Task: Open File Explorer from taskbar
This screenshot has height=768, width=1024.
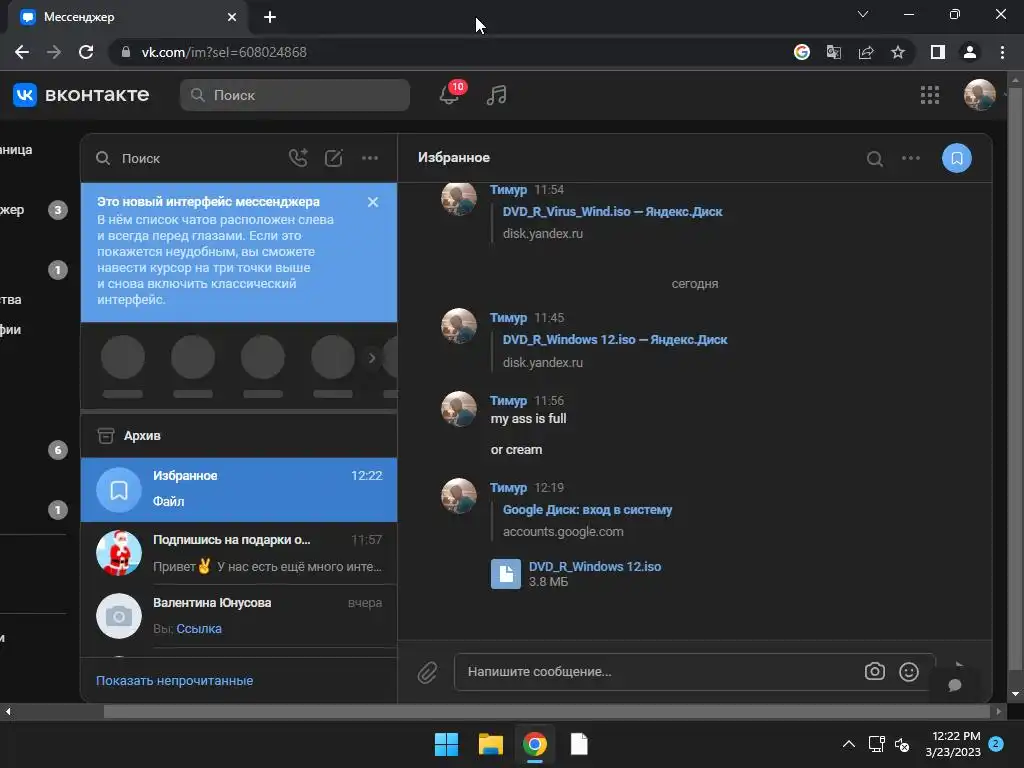Action: pyautogui.click(x=490, y=744)
